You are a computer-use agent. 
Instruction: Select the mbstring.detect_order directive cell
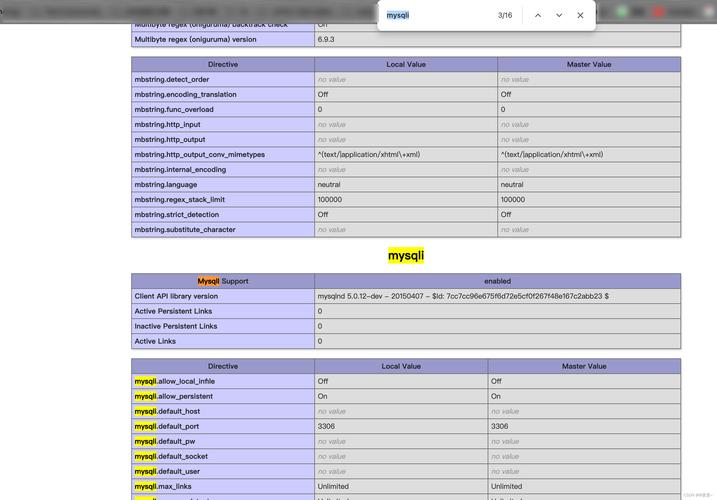(x=172, y=80)
